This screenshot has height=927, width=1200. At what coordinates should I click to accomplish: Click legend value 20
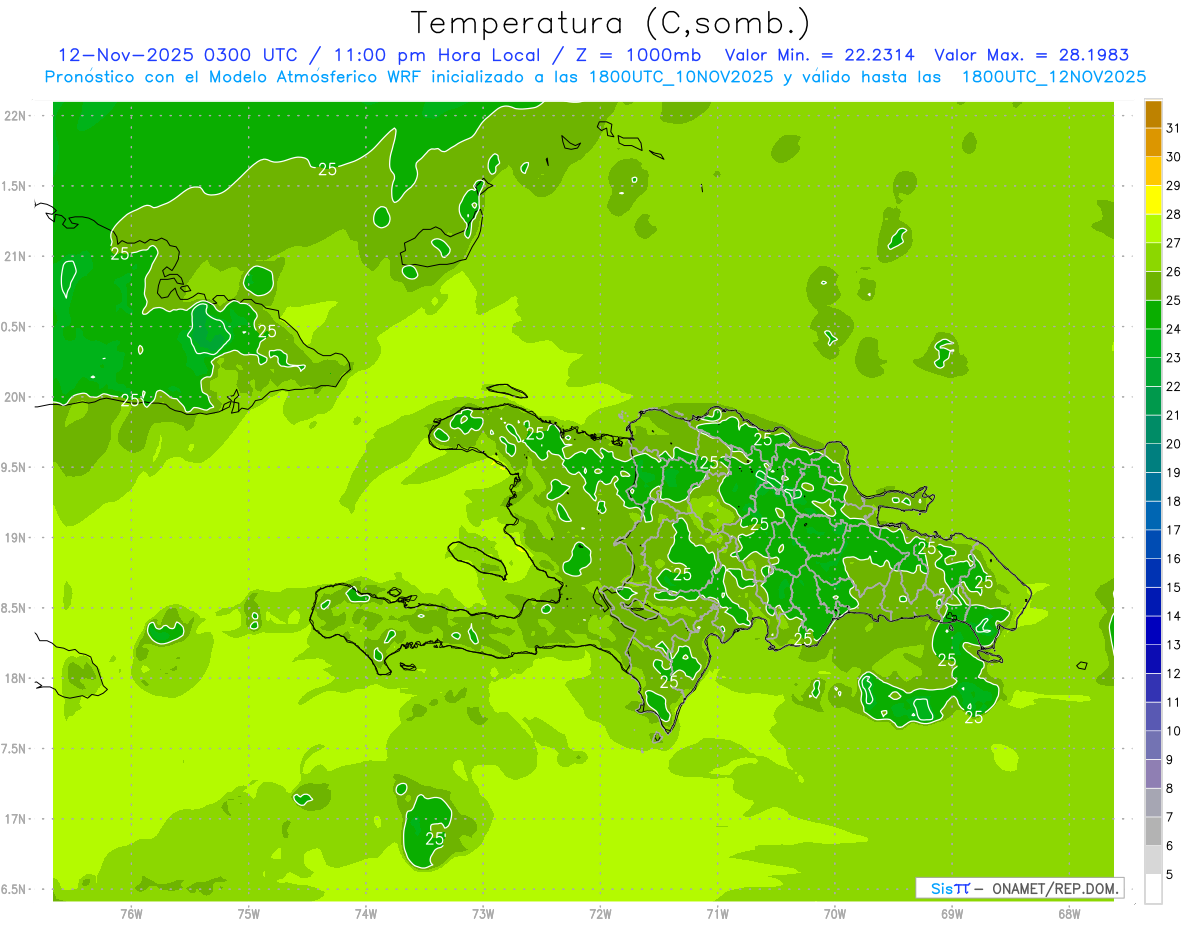pos(1173,444)
